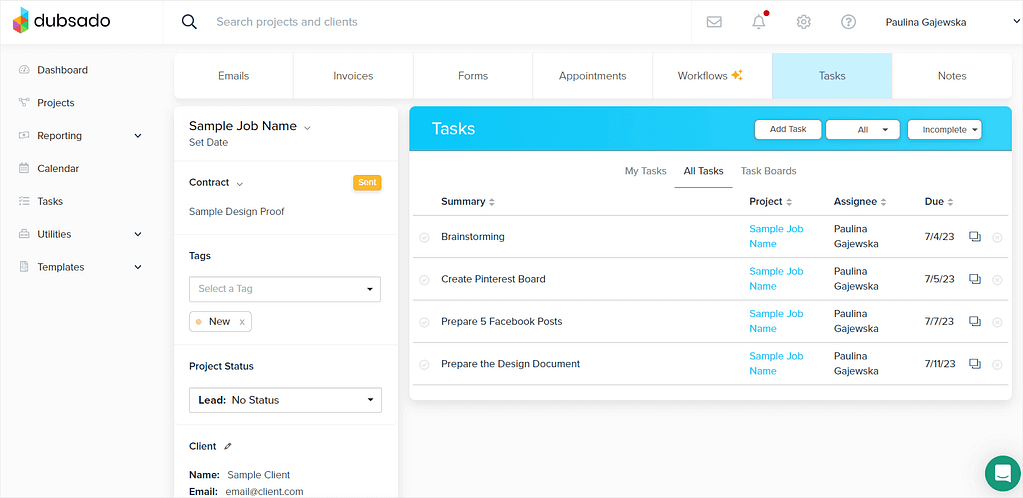Mark Create Pinterest Board as complete
The width and height of the screenshot is (1023, 498).
point(424,280)
